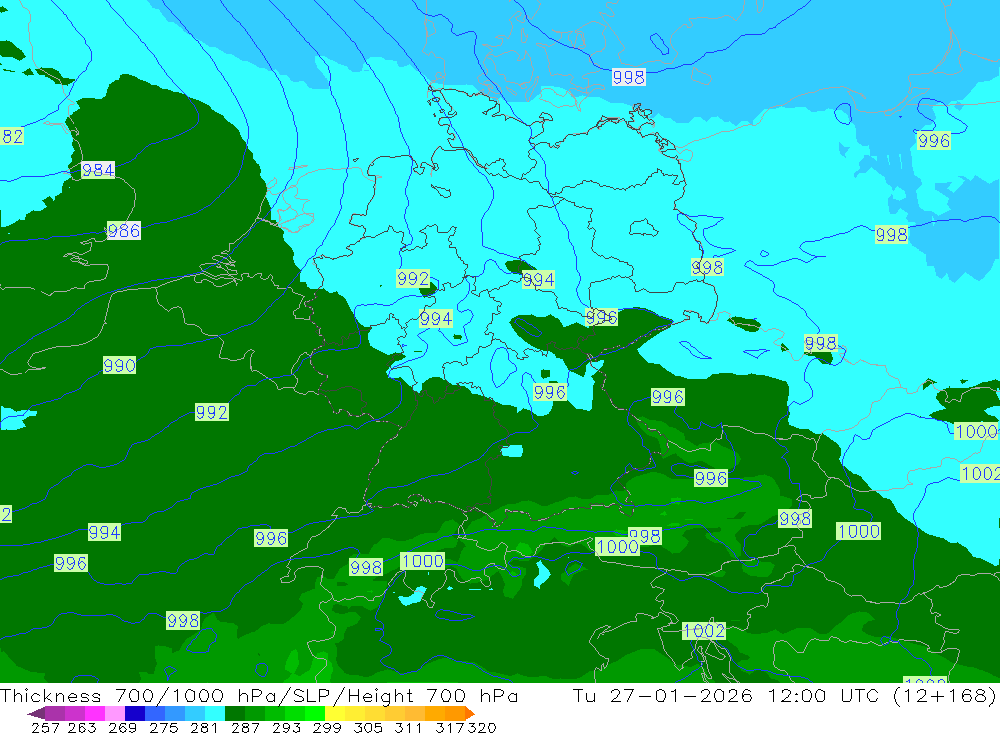
Task: Pick the bright cyan legend swatch
Action: 213,713
